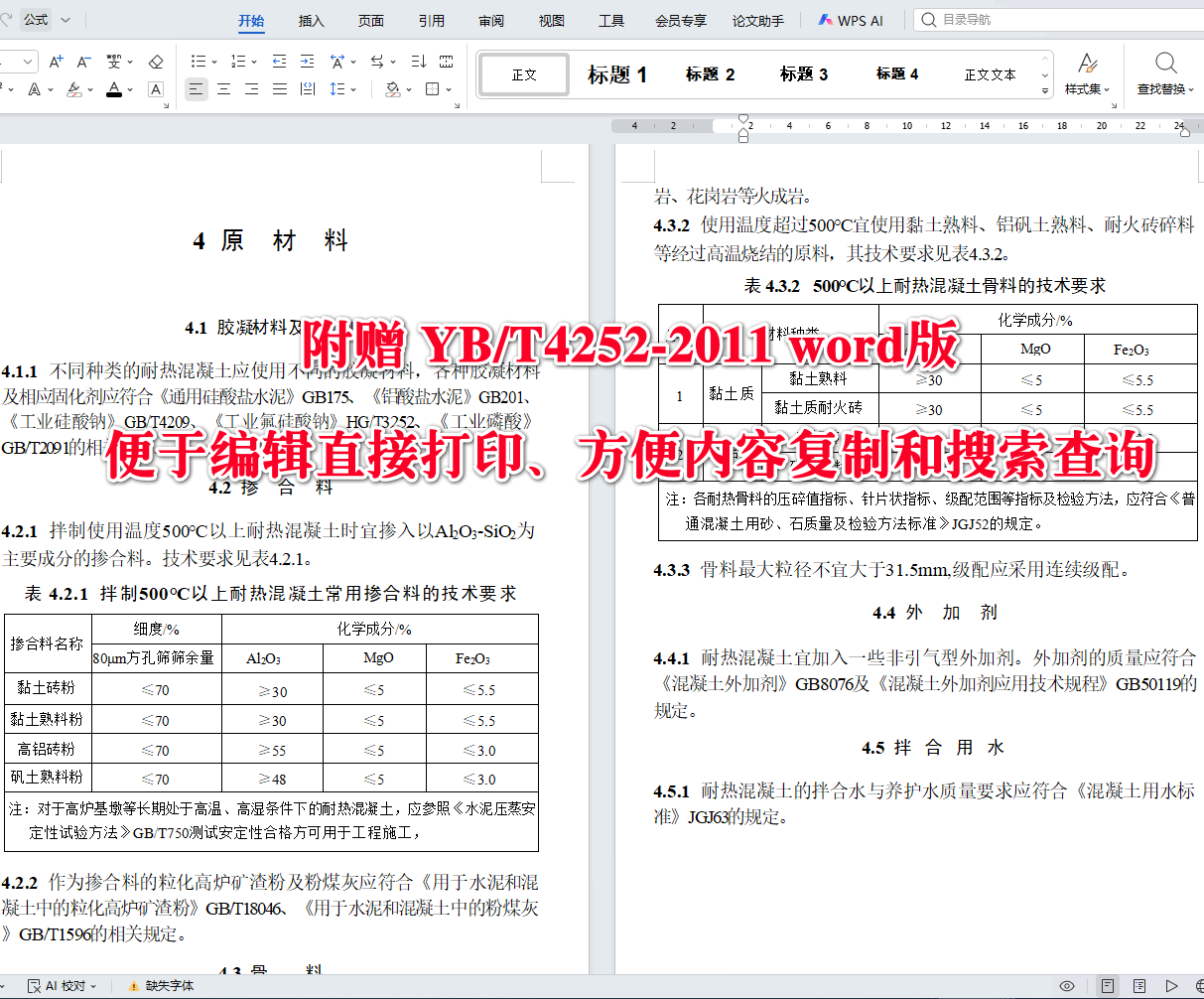Screen dimensions: 1204x999
Task: Expand the styles gallery
Action: (1045, 90)
